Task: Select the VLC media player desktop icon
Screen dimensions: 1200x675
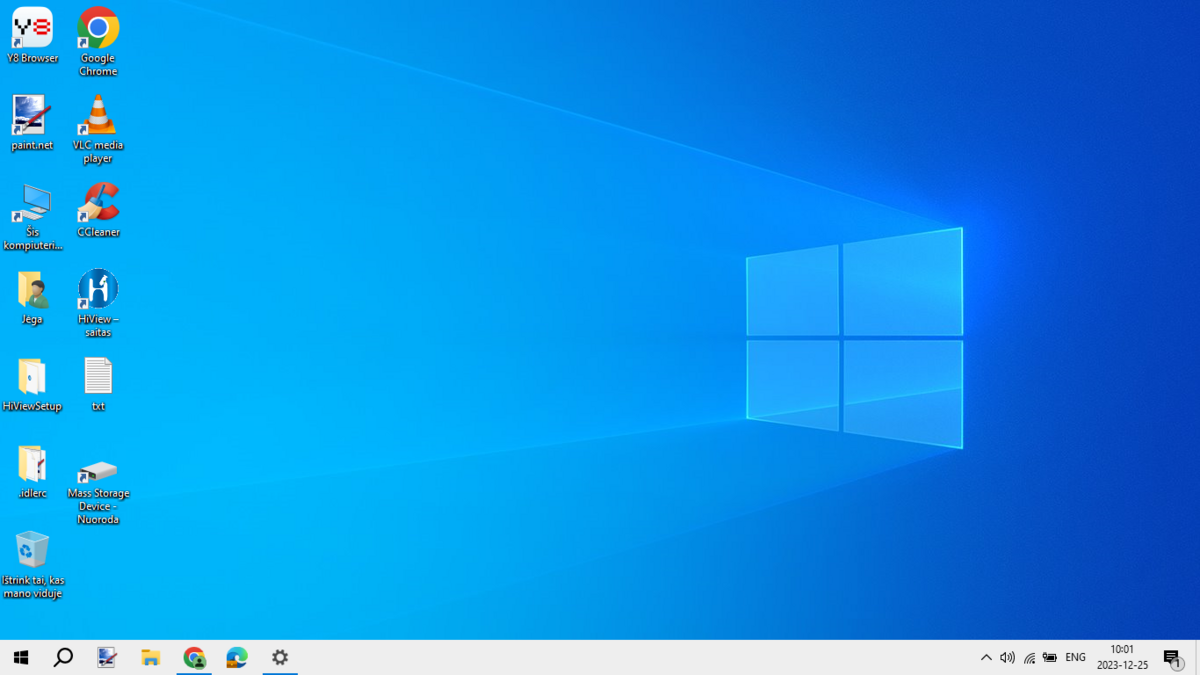Action: tap(98, 117)
